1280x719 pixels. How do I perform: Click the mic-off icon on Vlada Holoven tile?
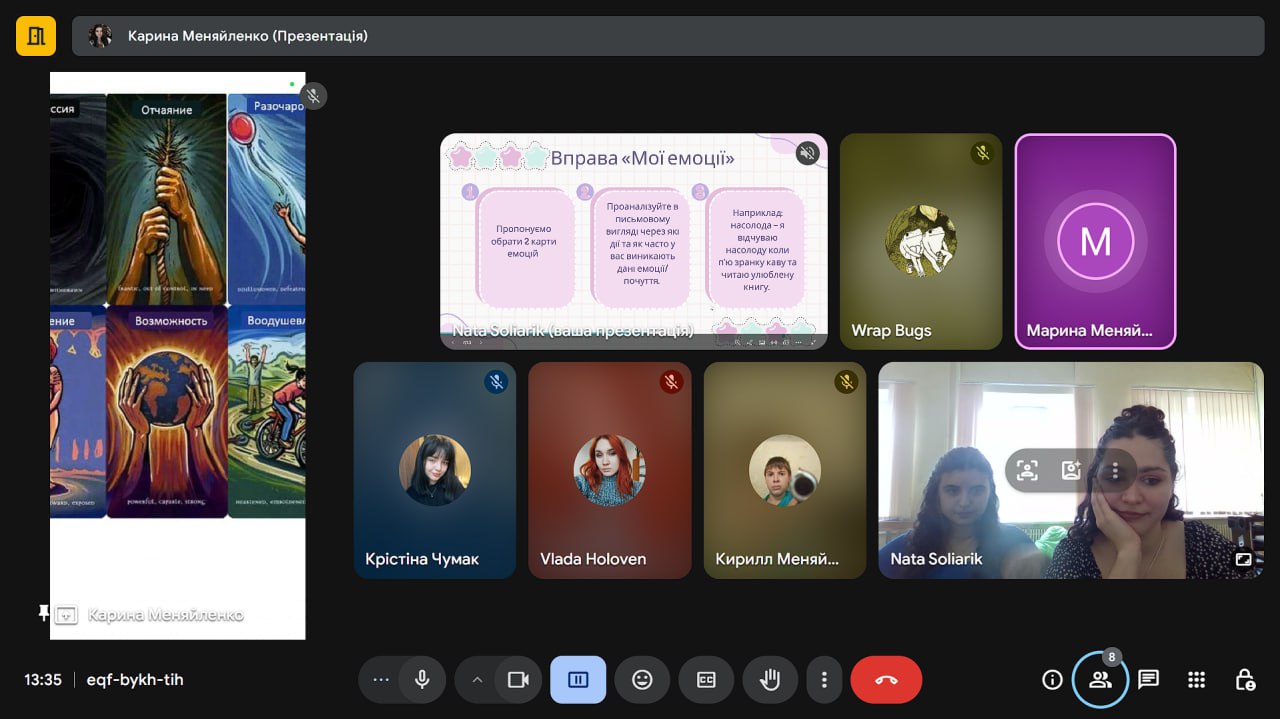[x=671, y=382]
